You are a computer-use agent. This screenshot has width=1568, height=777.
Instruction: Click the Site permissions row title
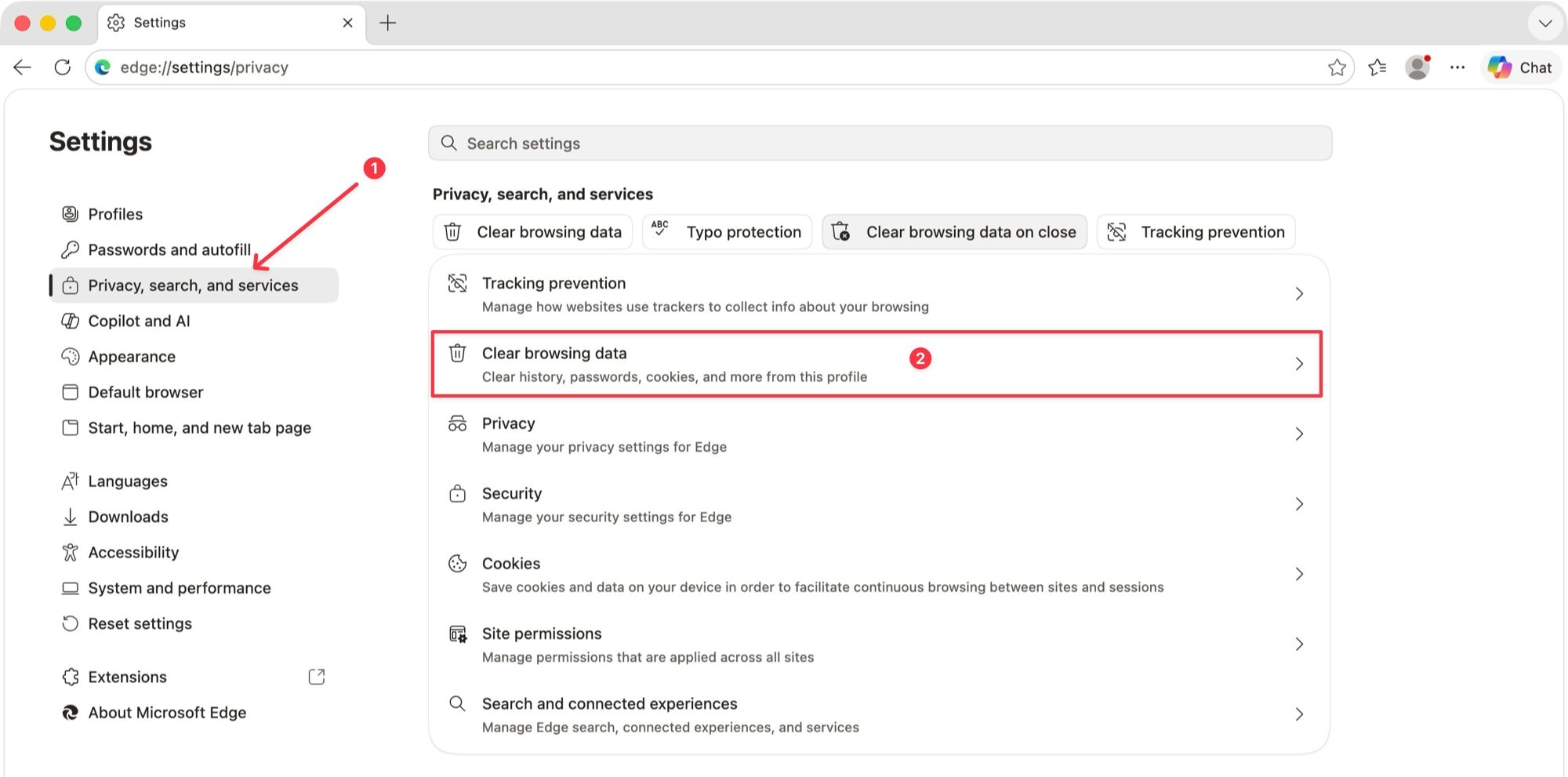pos(542,634)
